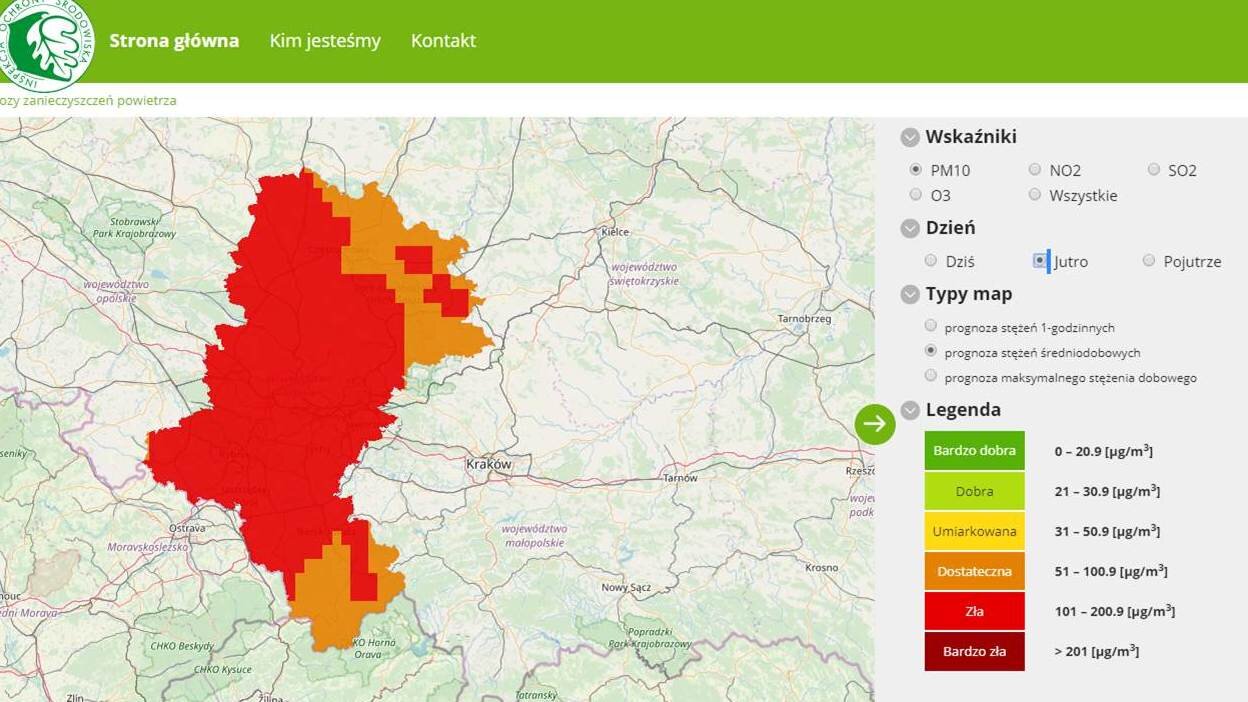The height and width of the screenshot is (702, 1248).
Task: Switch forecast day to Dziś
Action: point(932,261)
